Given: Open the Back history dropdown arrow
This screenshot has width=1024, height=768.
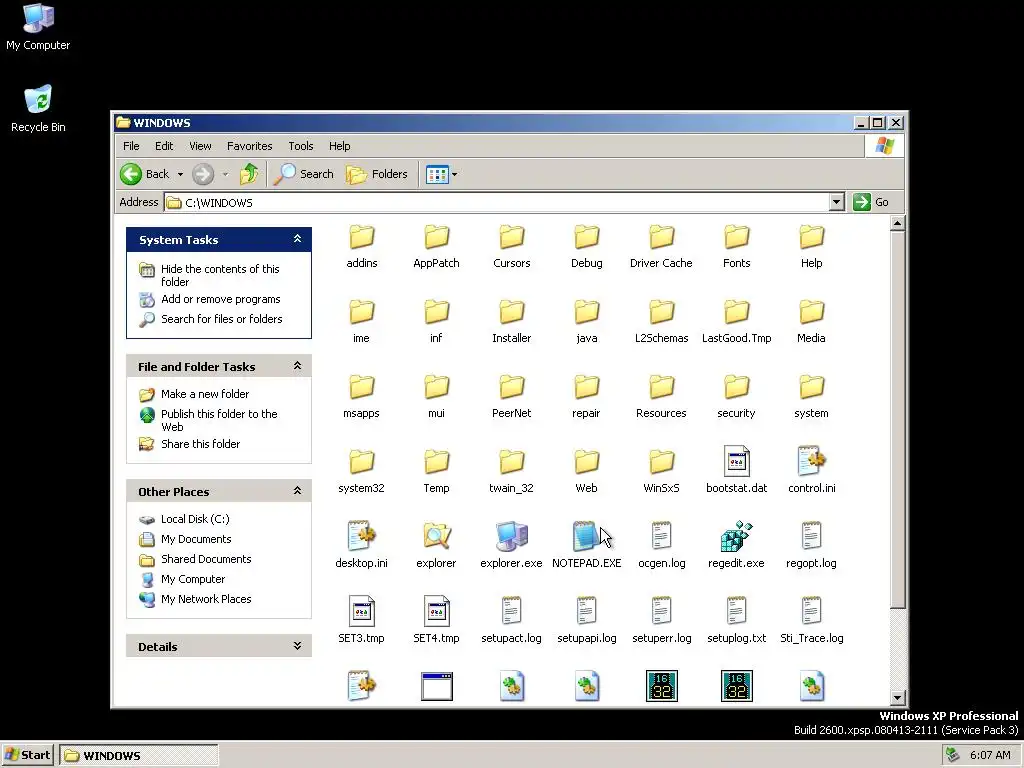Looking at the screenshot, I should (x=180, y=174).
